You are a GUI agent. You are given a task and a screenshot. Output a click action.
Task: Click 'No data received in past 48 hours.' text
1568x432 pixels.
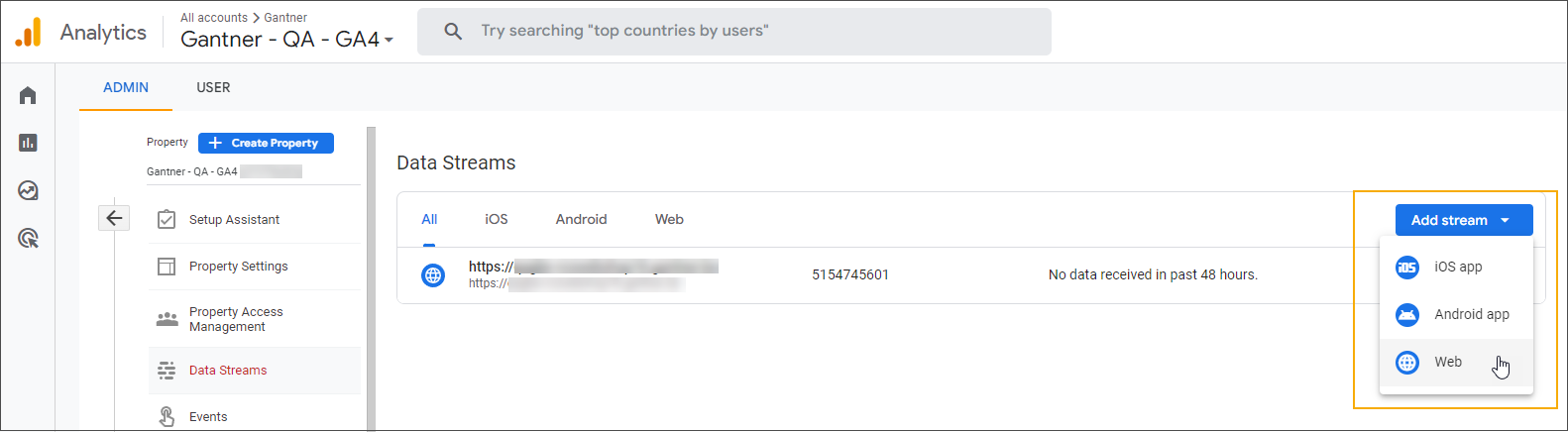tap(1153, 275)
